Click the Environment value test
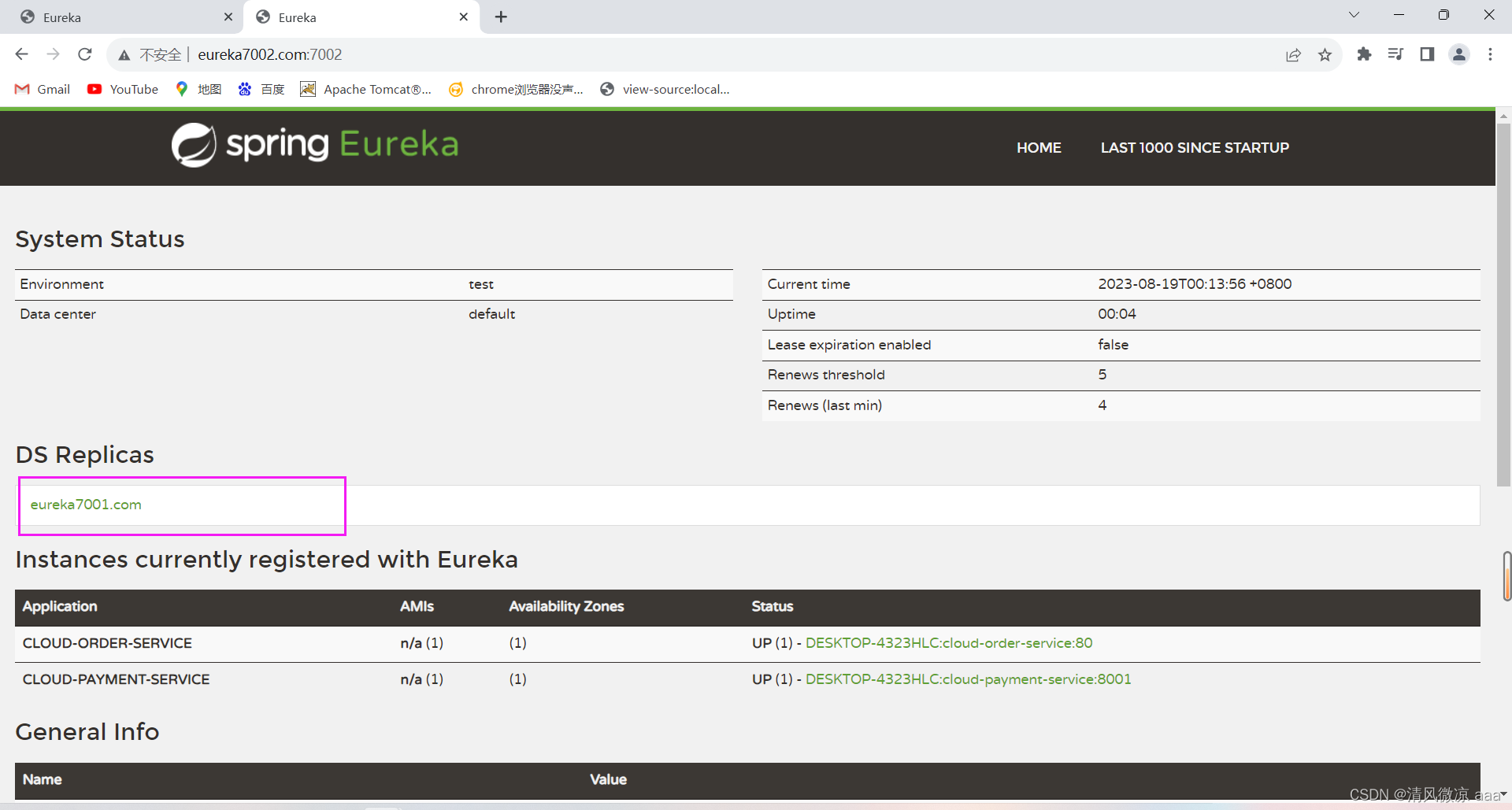The height and width of the screenshot is (810, 1512). 481,284
